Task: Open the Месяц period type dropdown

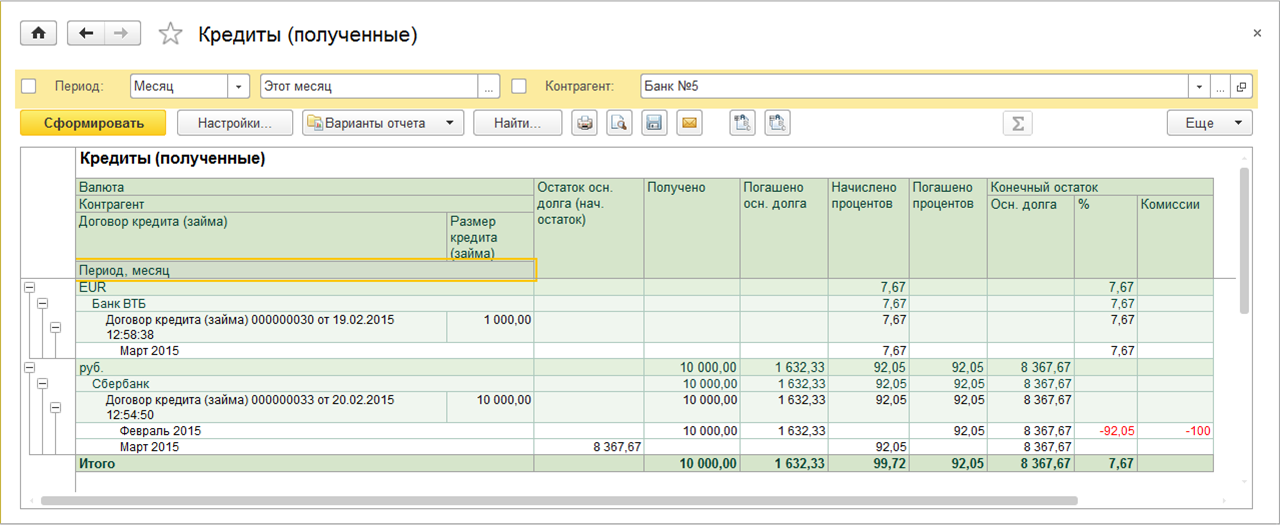Action: point(239,87)
